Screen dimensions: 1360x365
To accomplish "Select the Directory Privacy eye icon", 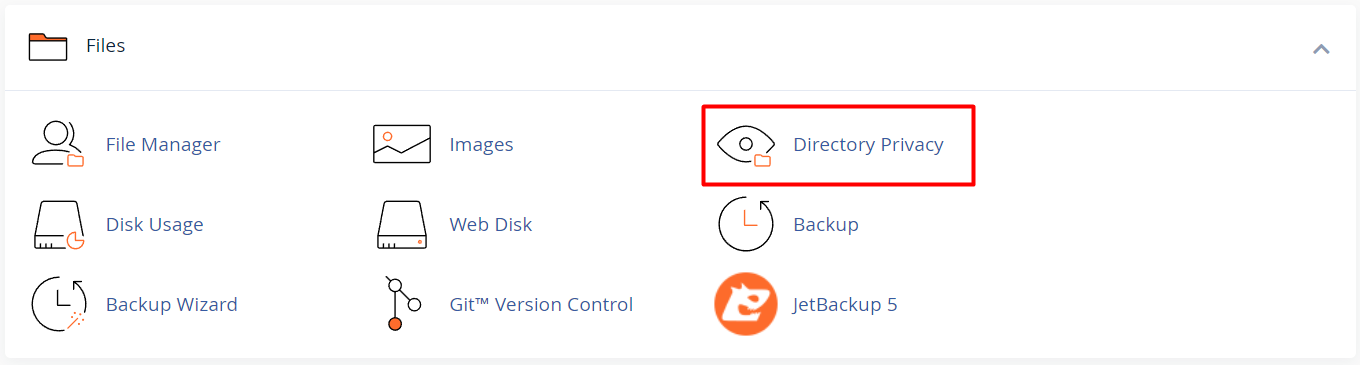I will point(746,145).
